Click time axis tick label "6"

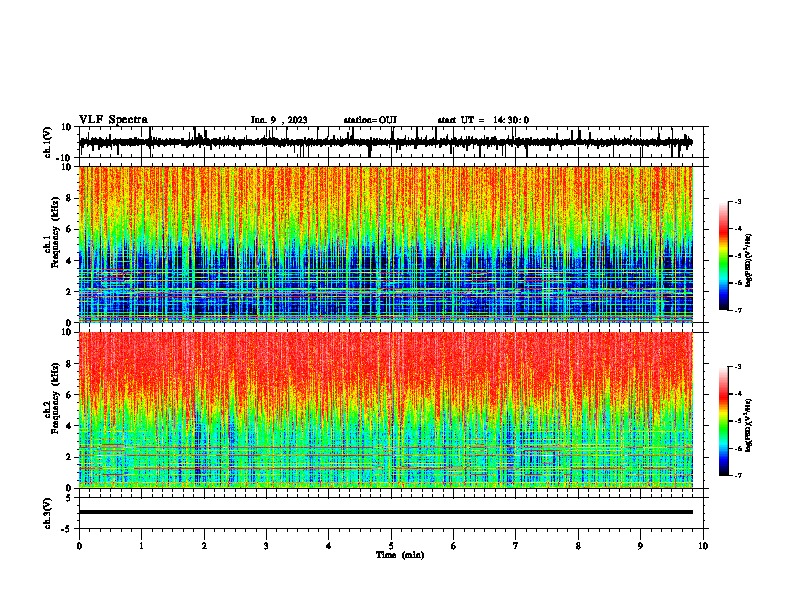[454, 546]
